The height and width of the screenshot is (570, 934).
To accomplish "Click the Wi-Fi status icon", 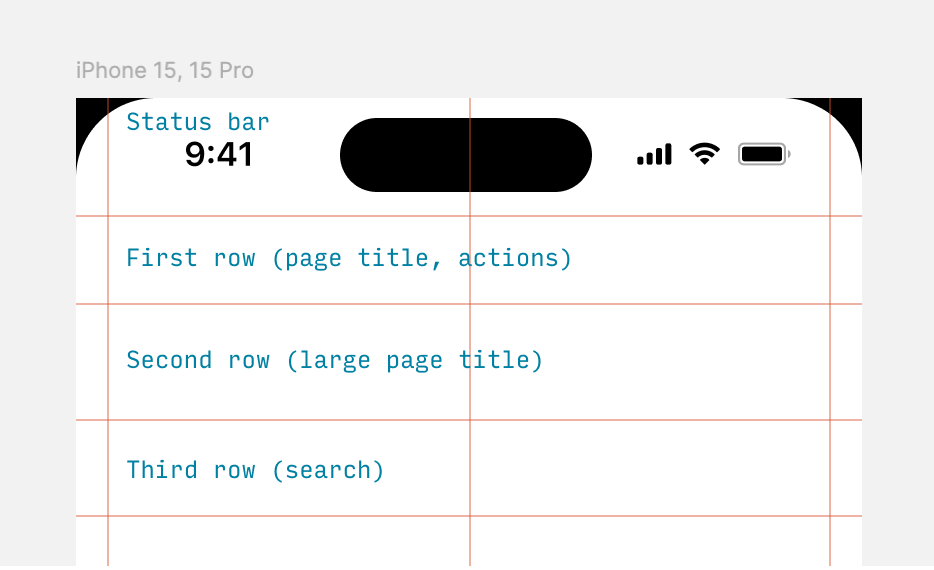I will [x=705, y=154].
